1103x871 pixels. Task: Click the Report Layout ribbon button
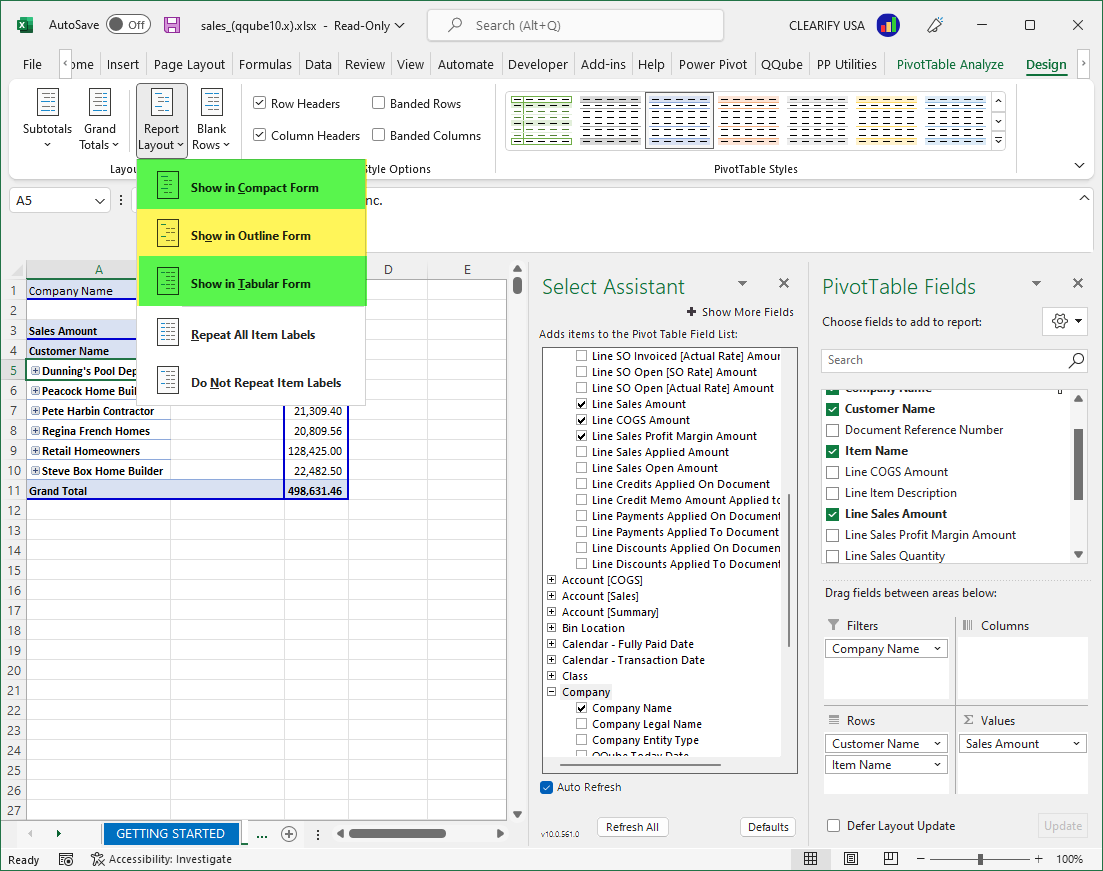coord(162,120)
